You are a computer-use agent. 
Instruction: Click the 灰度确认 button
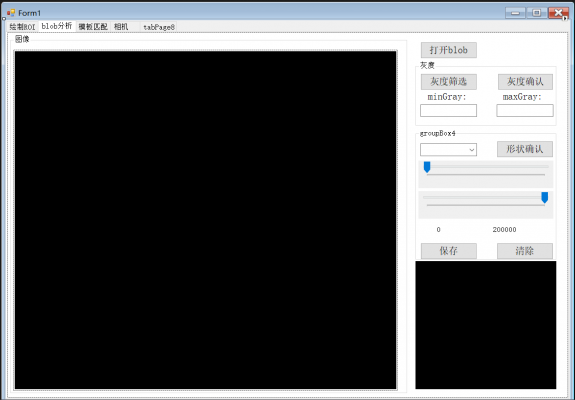525,81
